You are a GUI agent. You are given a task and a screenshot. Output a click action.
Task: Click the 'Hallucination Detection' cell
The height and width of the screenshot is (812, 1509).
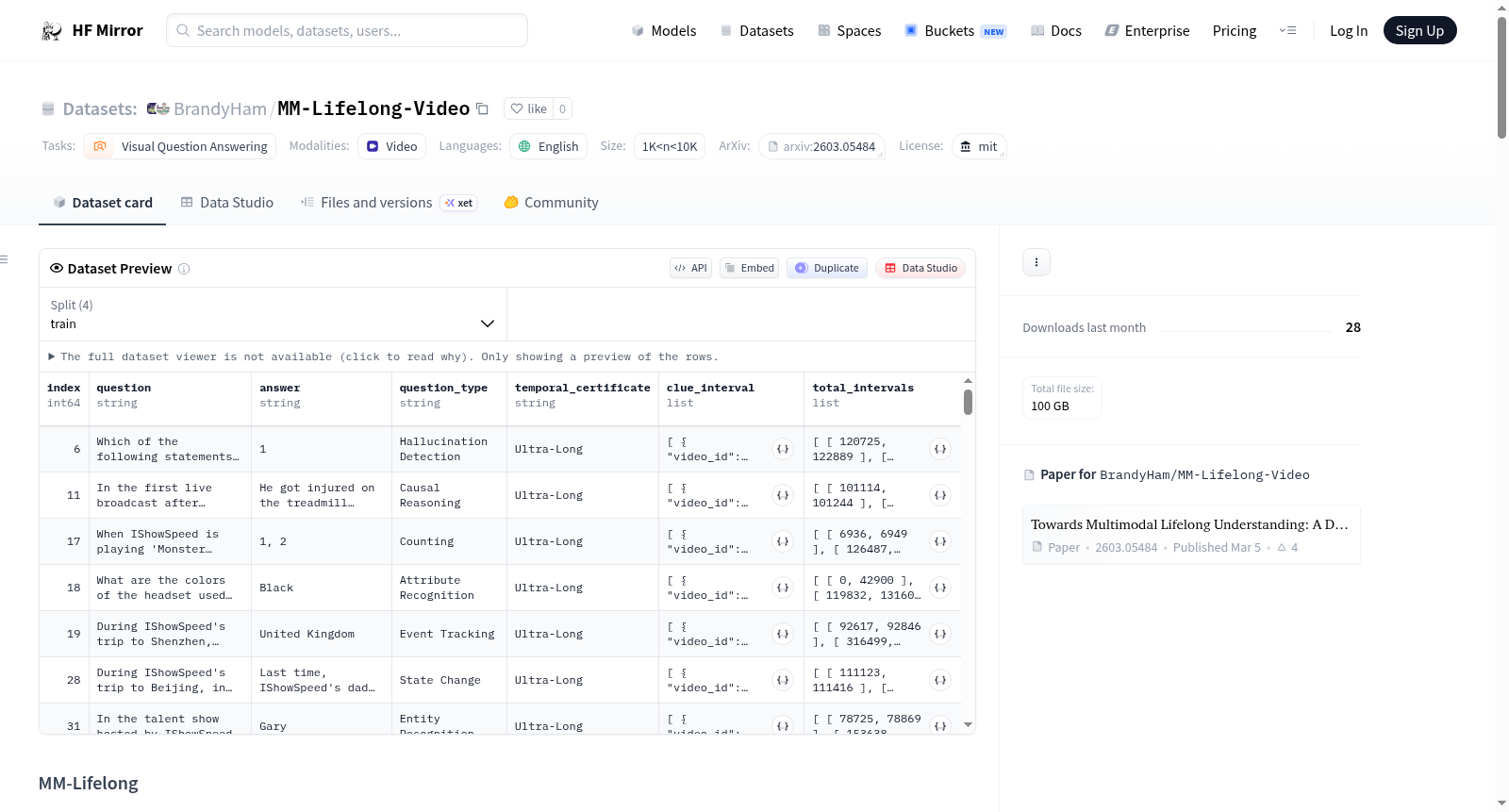tap(450, 449)
